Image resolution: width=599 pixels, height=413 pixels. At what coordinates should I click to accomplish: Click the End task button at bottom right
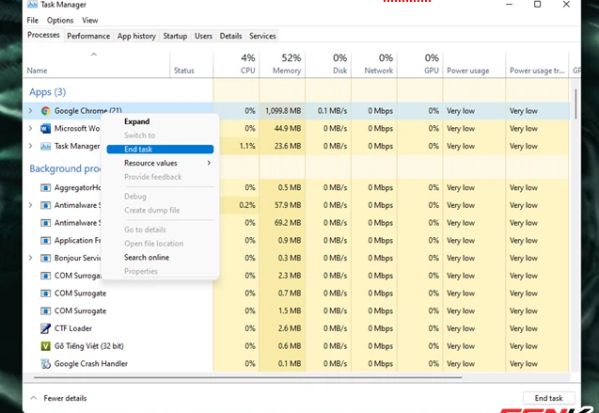point(549,398)
